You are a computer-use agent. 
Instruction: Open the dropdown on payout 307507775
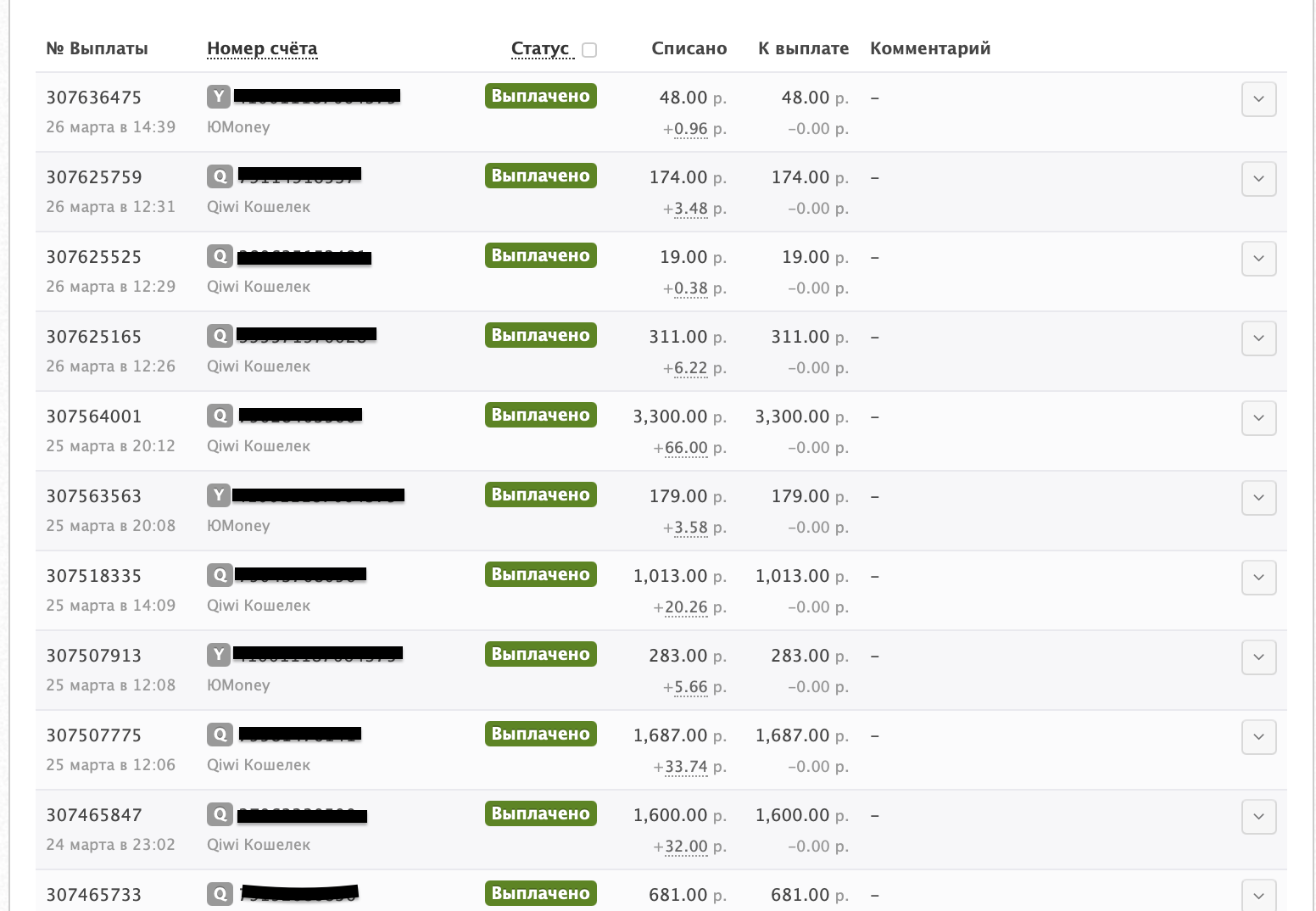click(x=1258, y=737)
